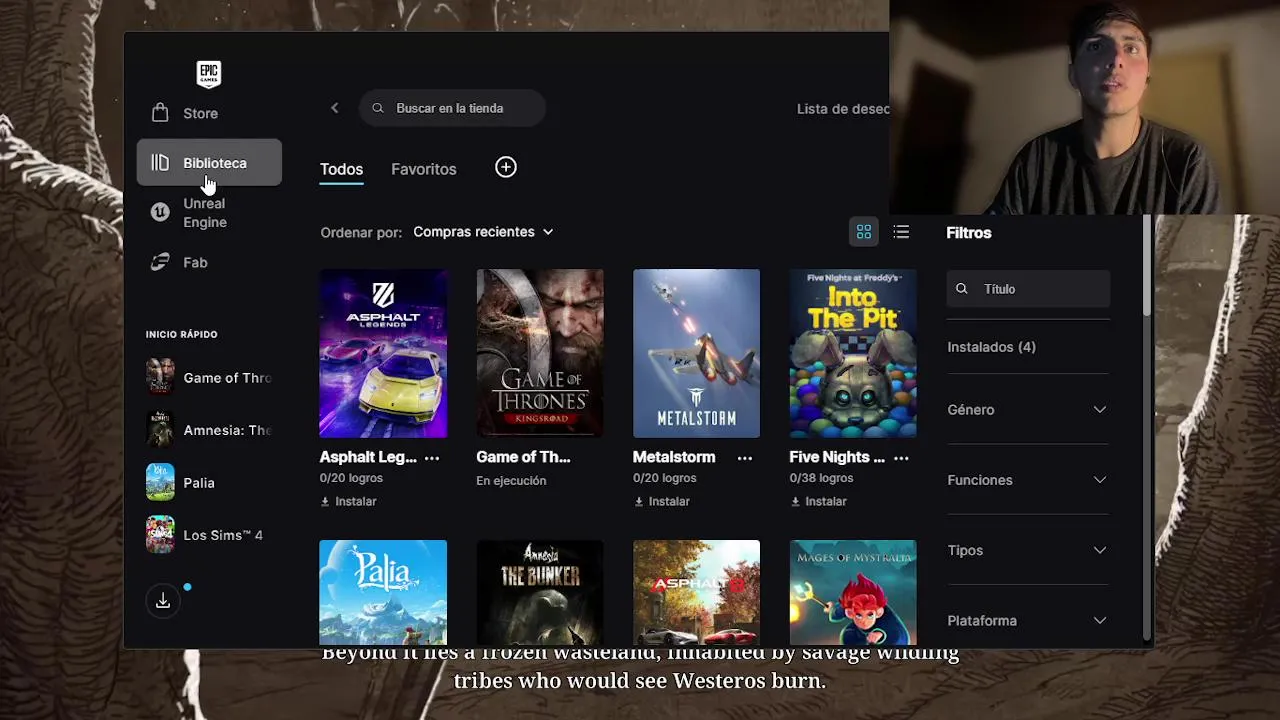The height and width of the screenshot is (720, 1280).
Task: Click Five Nights '0/38 logros' text
Action: coord(821,478)
